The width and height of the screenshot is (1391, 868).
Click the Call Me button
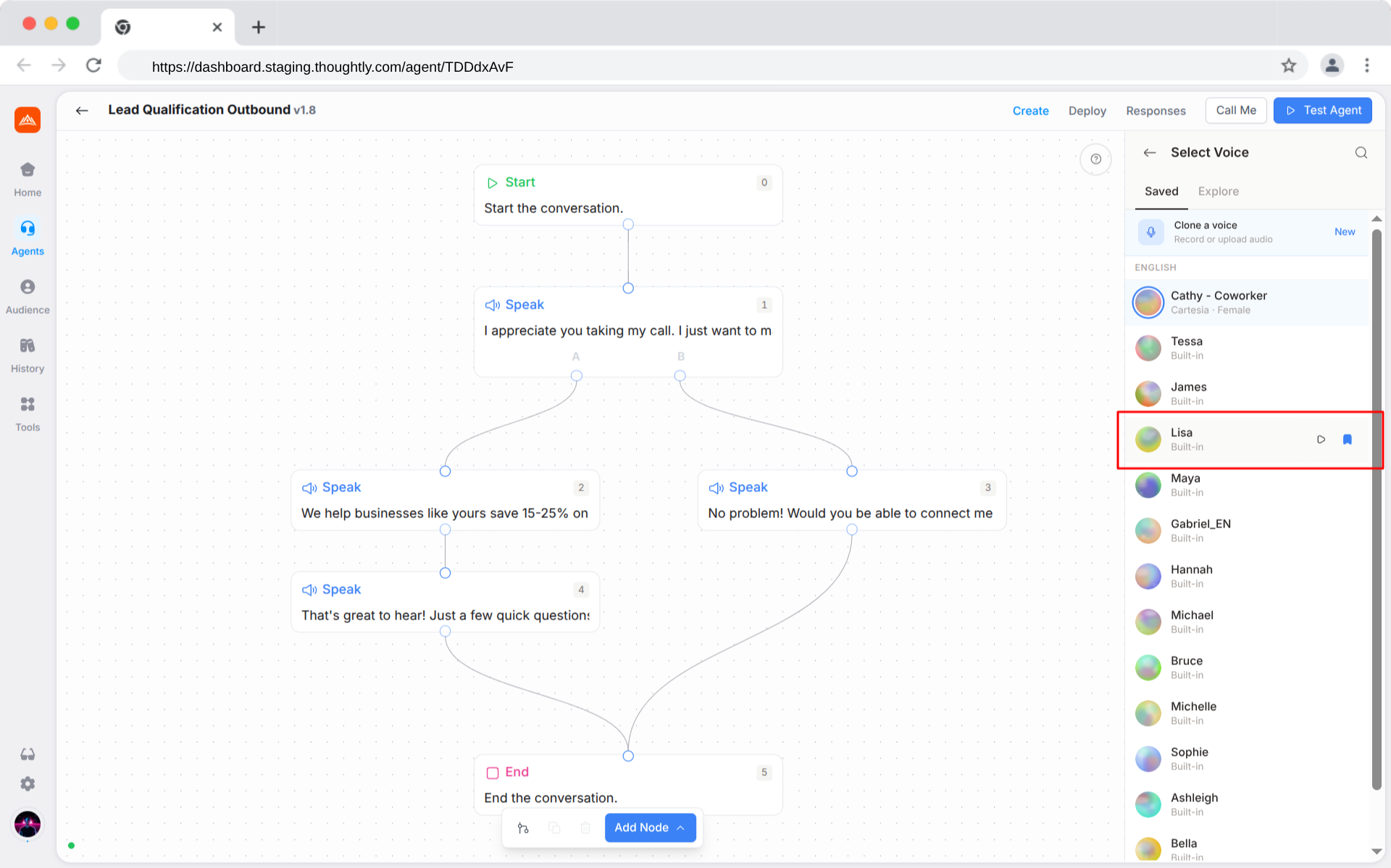coord(1235,110)
